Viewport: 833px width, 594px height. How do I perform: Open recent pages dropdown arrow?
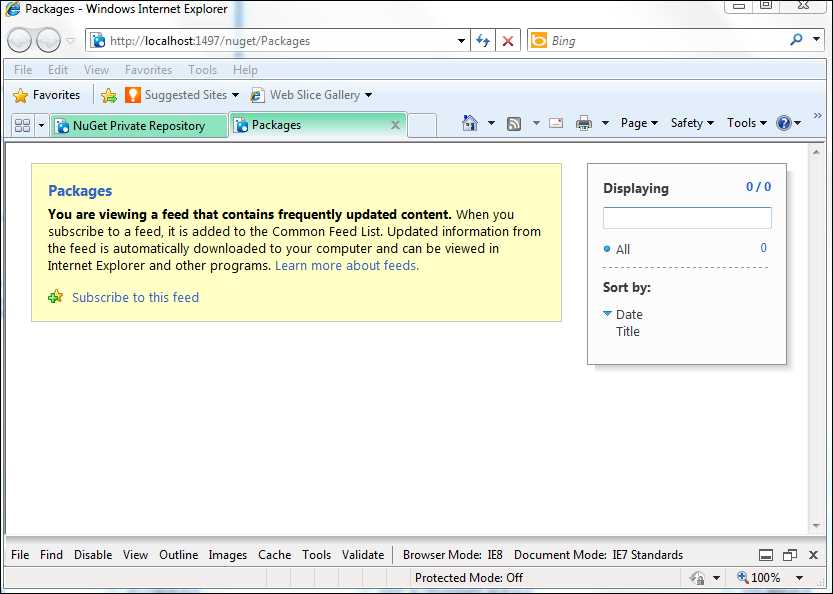click(x=70, y=40)
